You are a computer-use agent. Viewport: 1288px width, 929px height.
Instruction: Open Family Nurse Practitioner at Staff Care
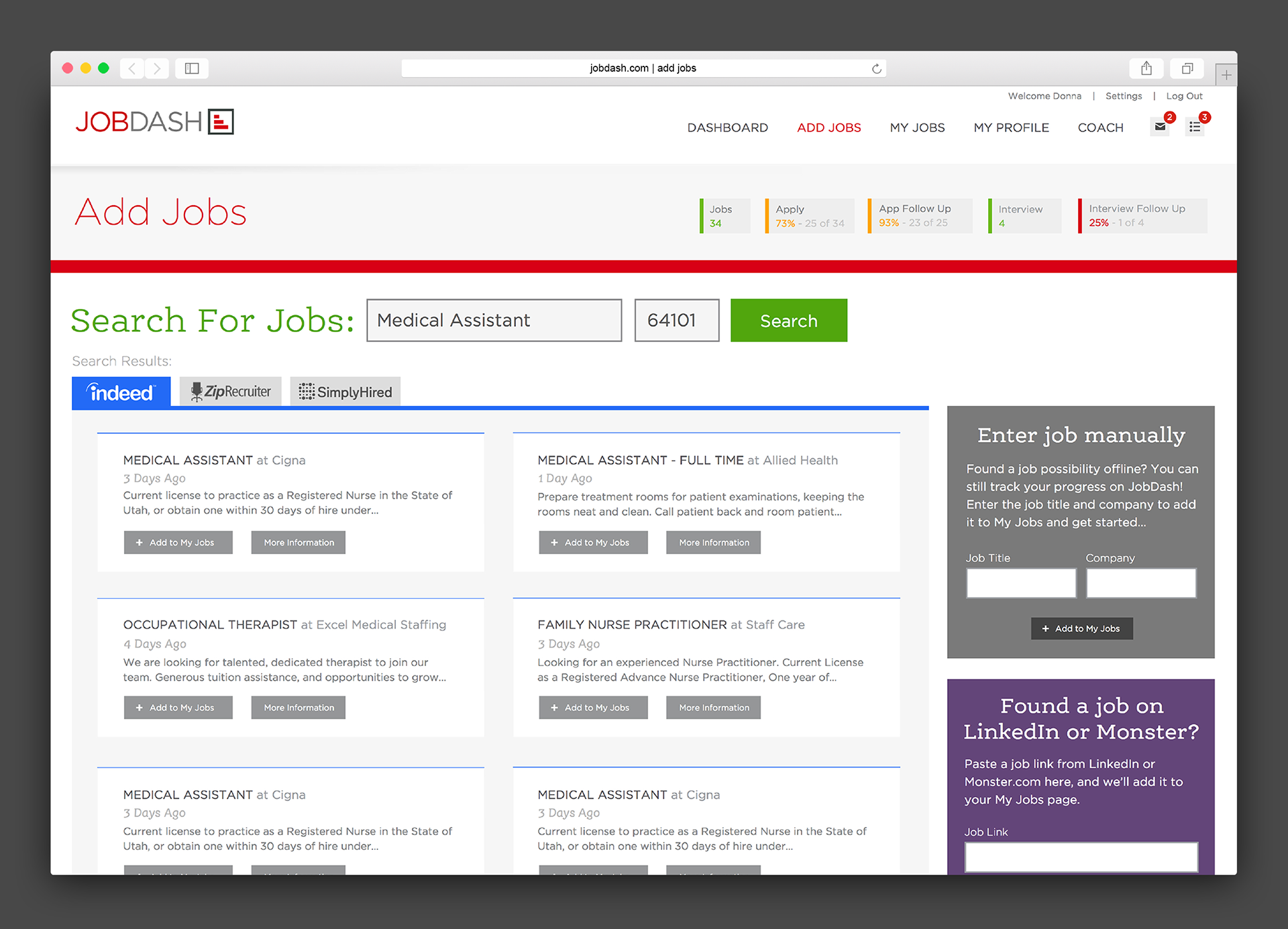click(x=671, y=624)
